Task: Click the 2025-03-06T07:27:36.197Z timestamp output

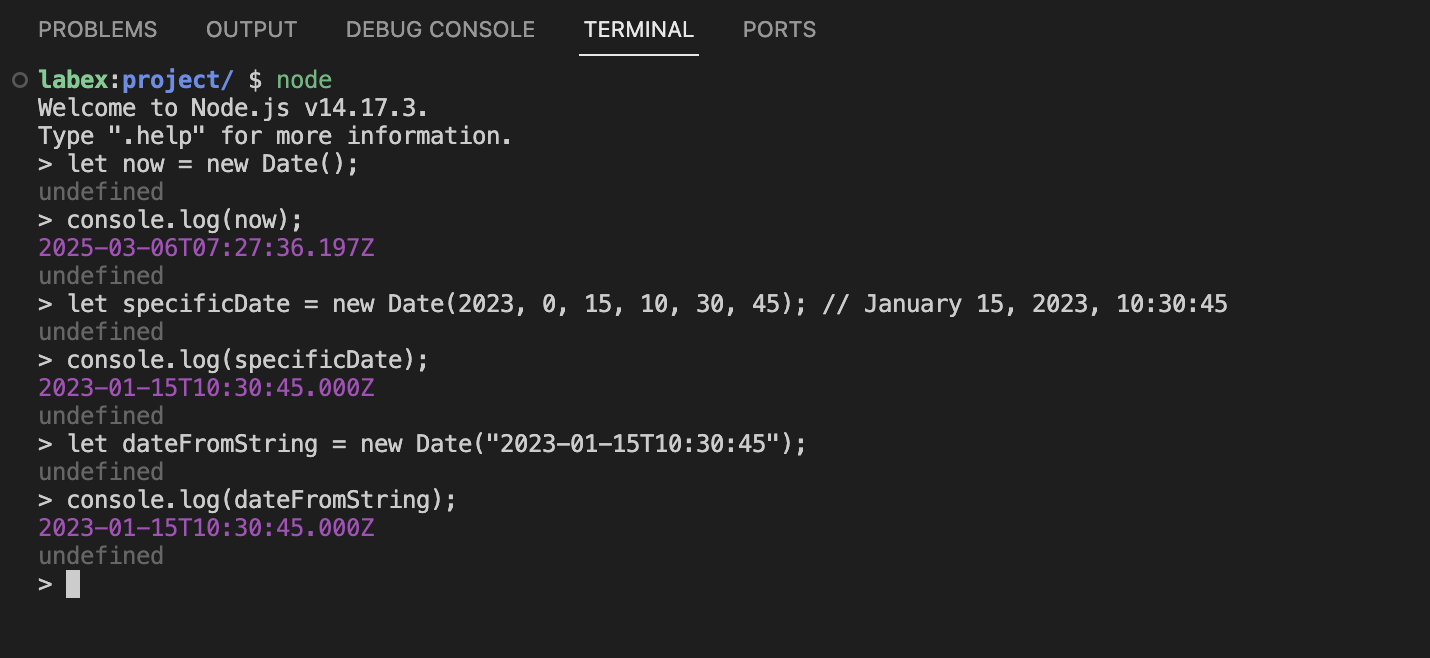Action: [205, 247]
